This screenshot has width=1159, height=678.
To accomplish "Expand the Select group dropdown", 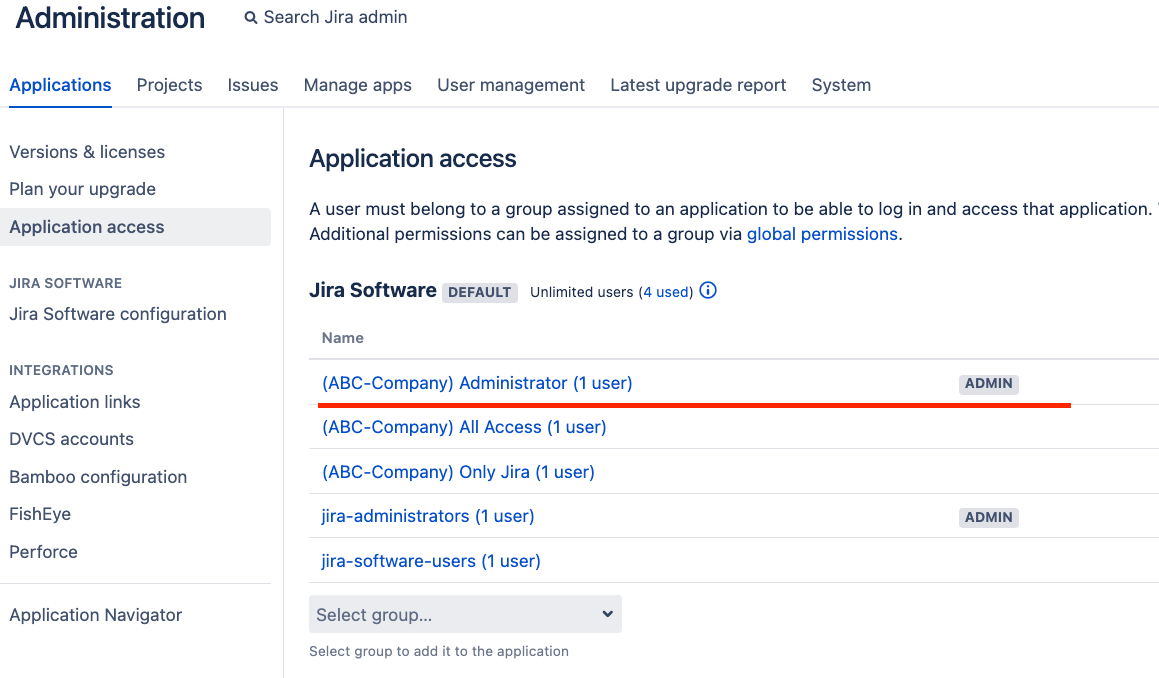I will tap(466, 614).
